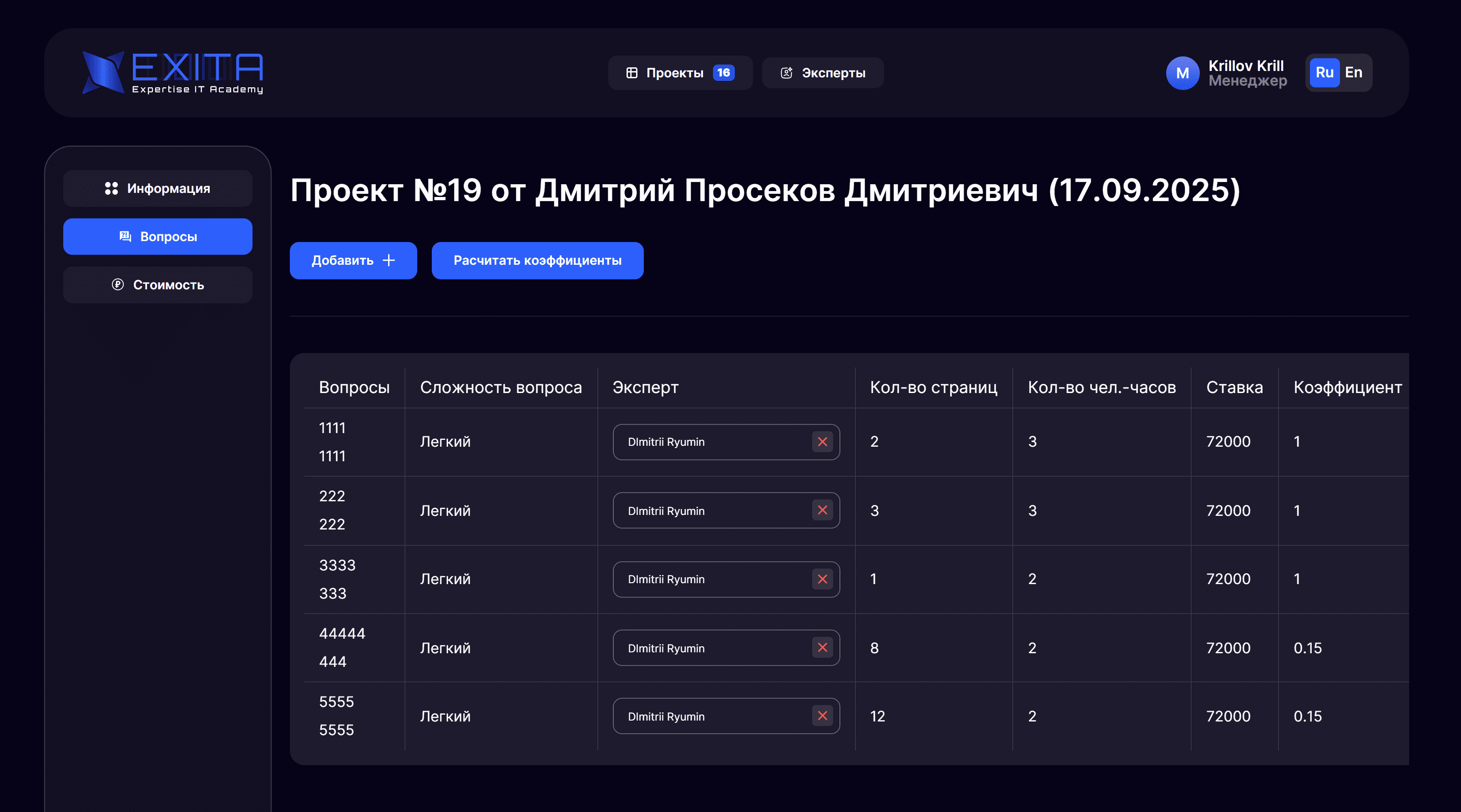1461x812 pixels.
Task: Remove expert from question 1111 row
Action: pos(822,442)
